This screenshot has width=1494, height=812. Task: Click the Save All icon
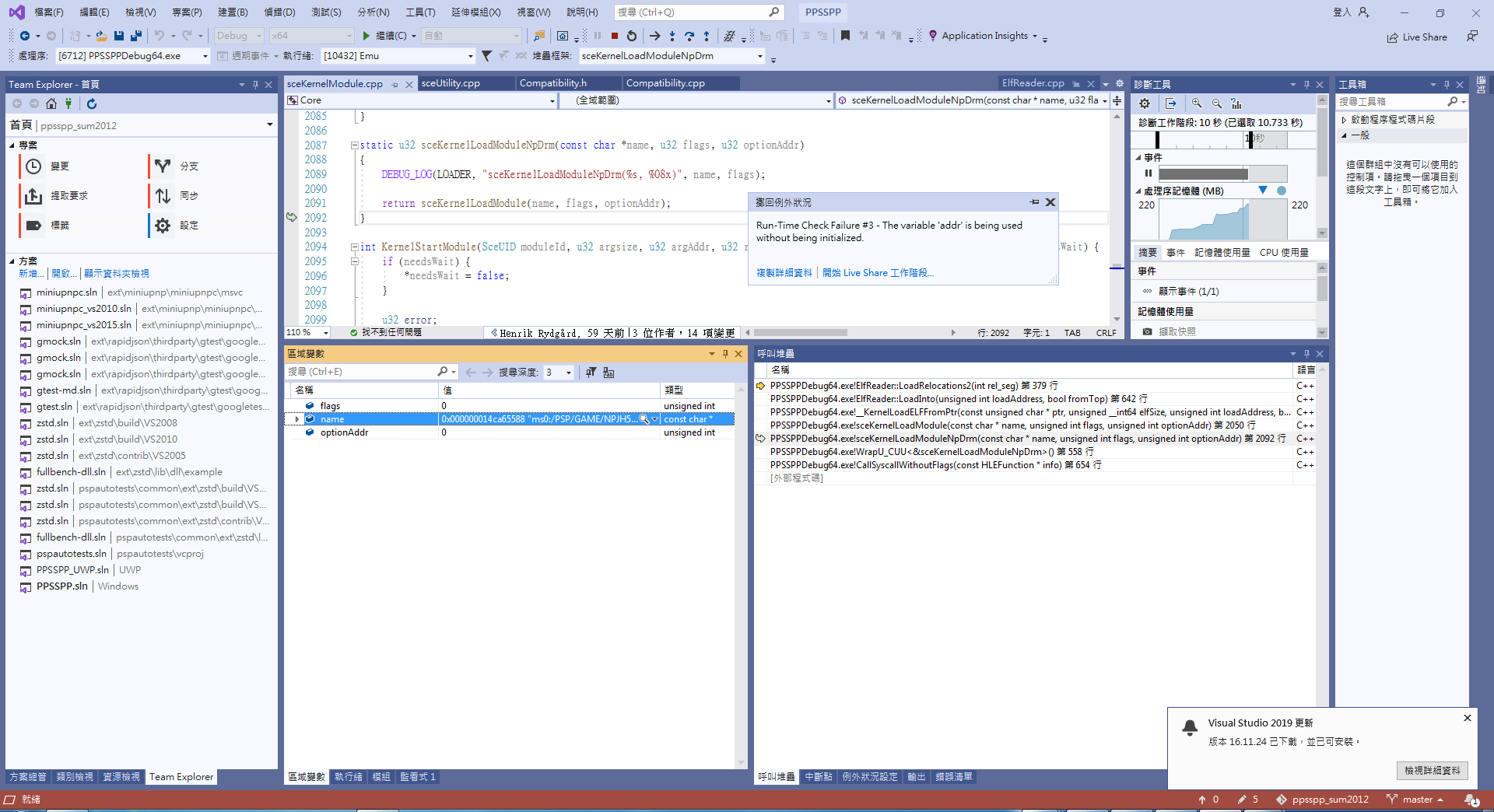click(136, 36)
